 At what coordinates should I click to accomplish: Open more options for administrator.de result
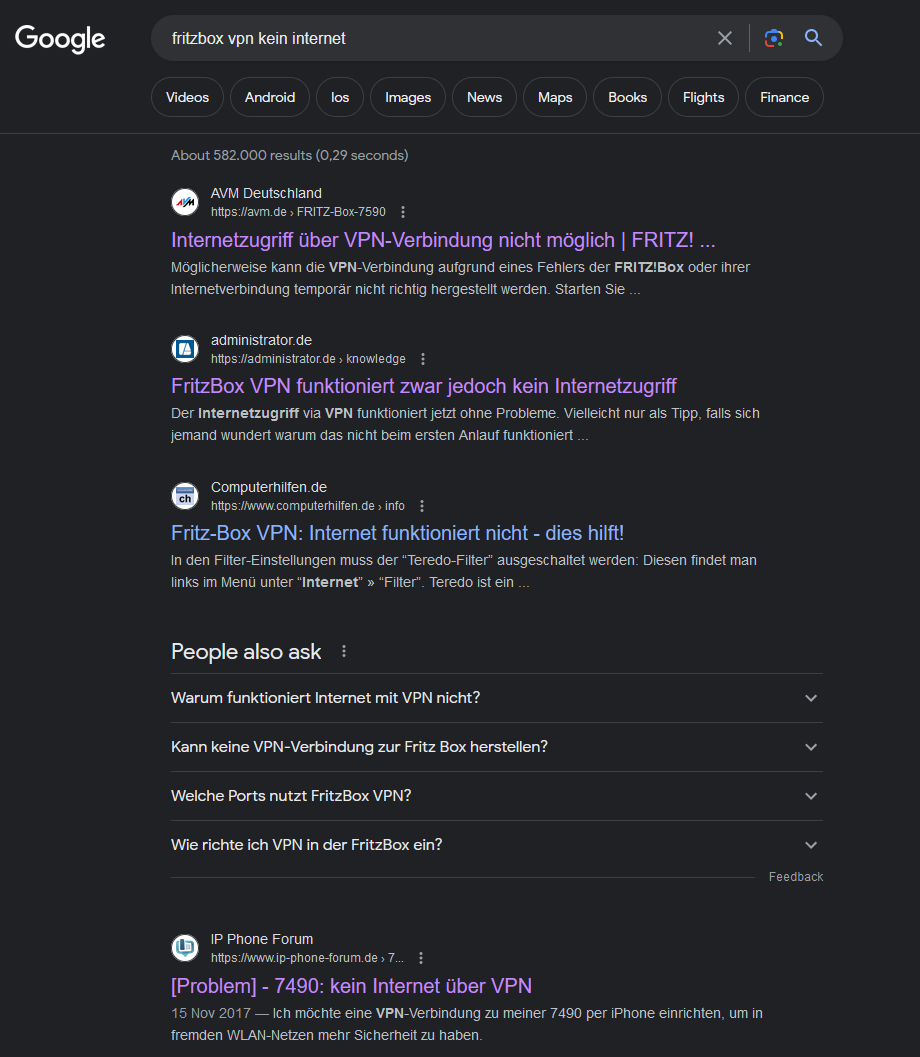click(x=423, y=359)
